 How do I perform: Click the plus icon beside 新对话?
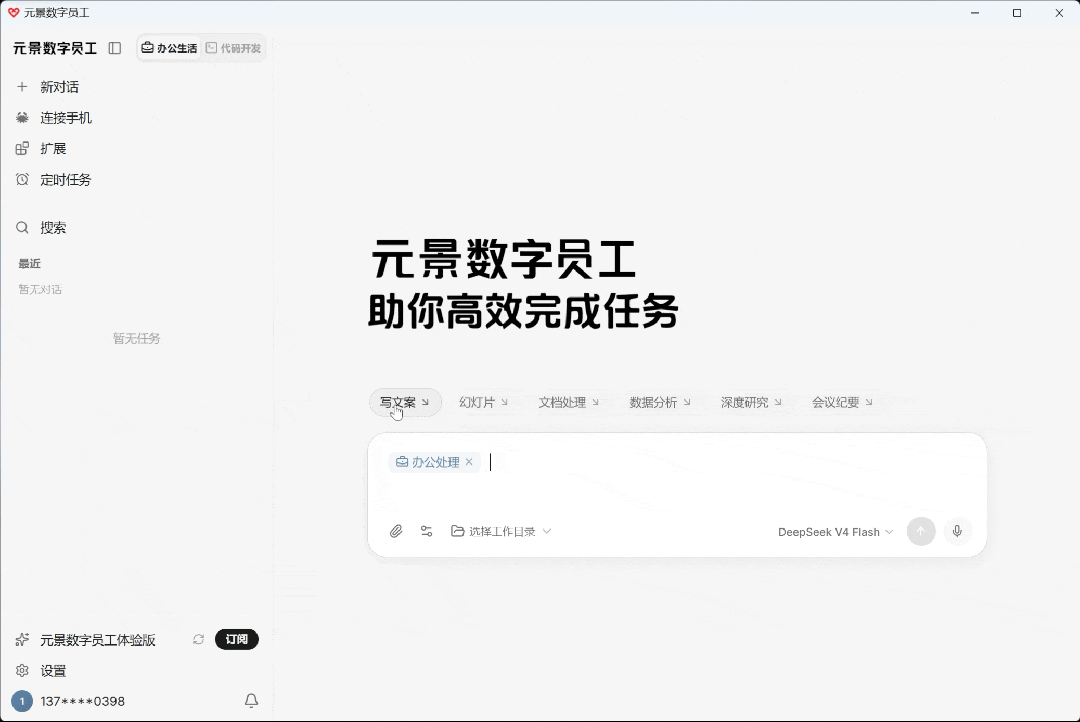[22, 87]
